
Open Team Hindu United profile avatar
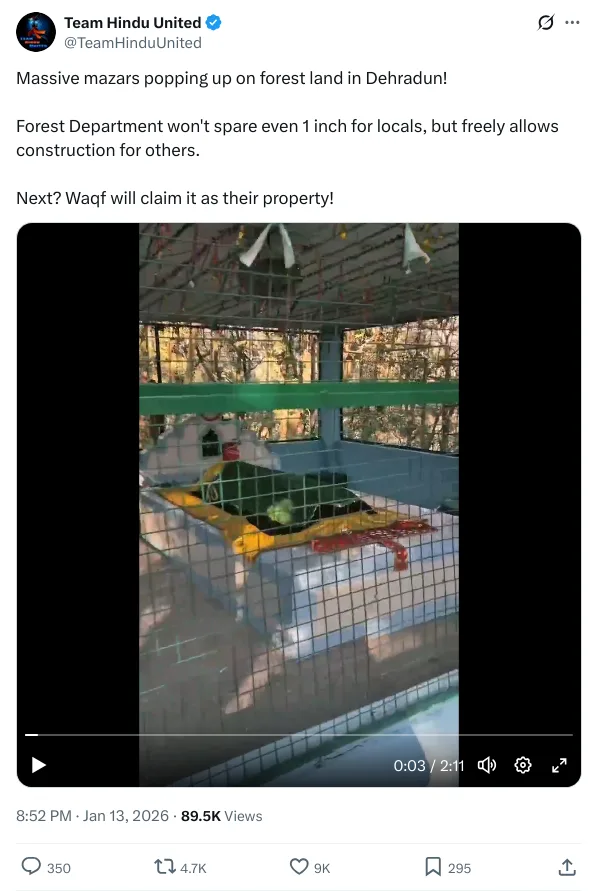pyautogui.click(x=36, y=32)
